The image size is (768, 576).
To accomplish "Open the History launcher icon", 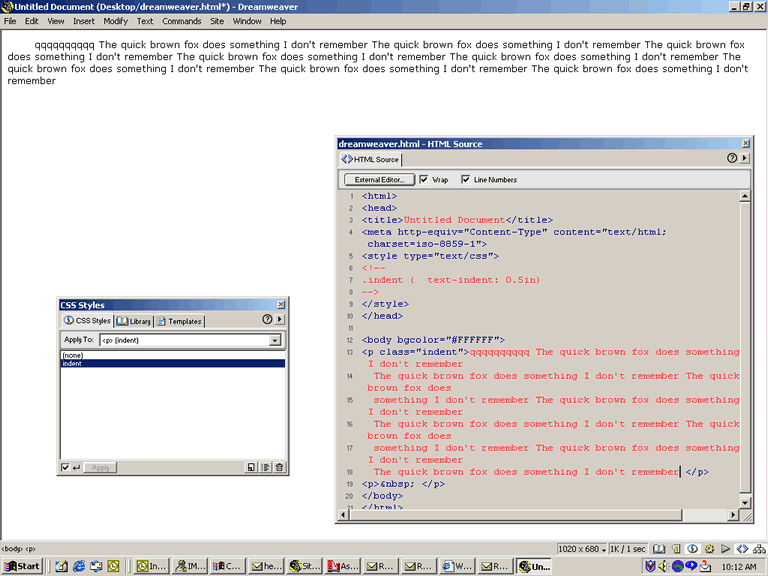I will pyautogui.click(x=725, y=549).
